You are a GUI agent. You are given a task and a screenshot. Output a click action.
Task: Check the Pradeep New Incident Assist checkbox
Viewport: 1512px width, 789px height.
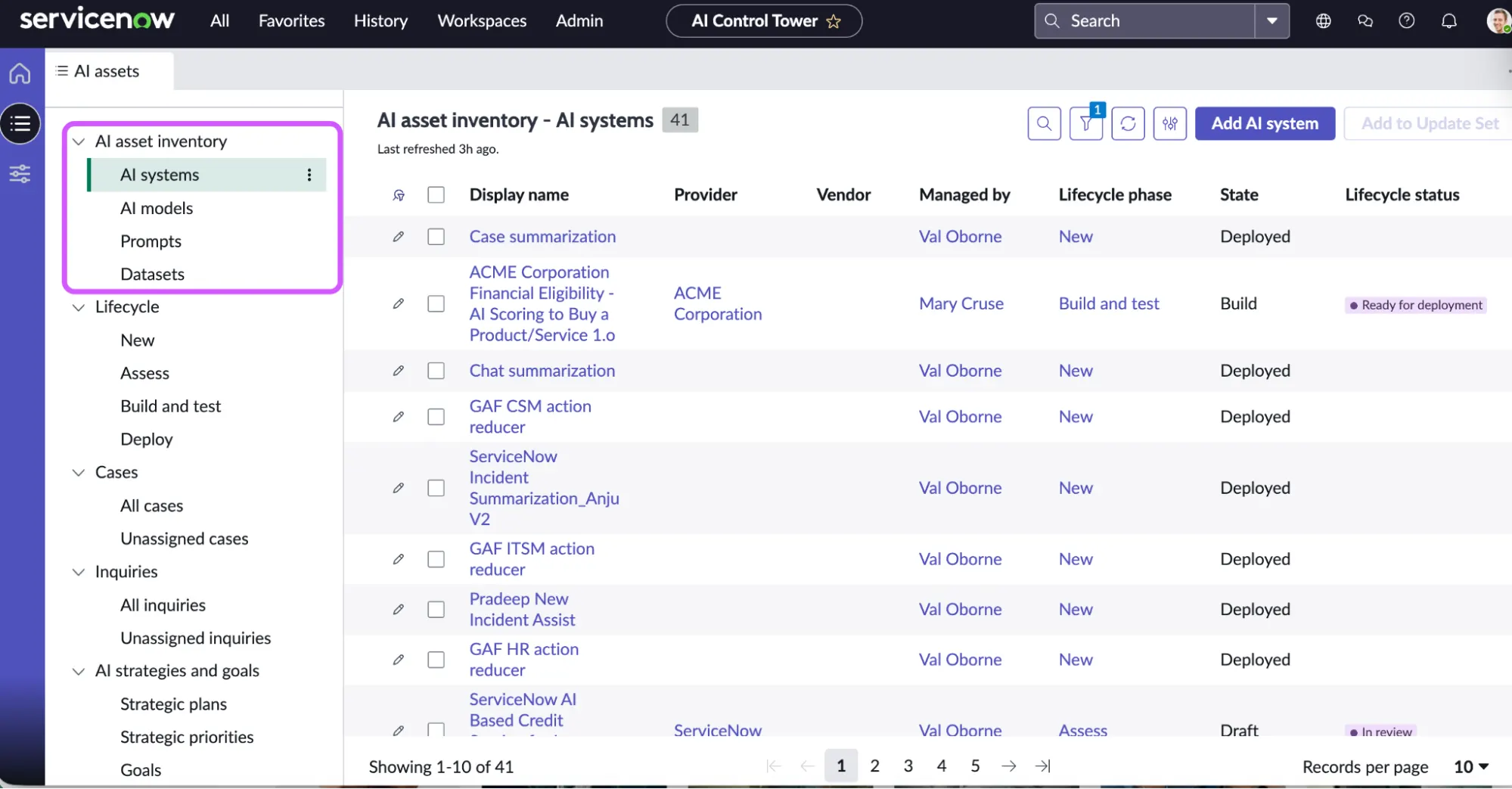[x=436, y=610]
